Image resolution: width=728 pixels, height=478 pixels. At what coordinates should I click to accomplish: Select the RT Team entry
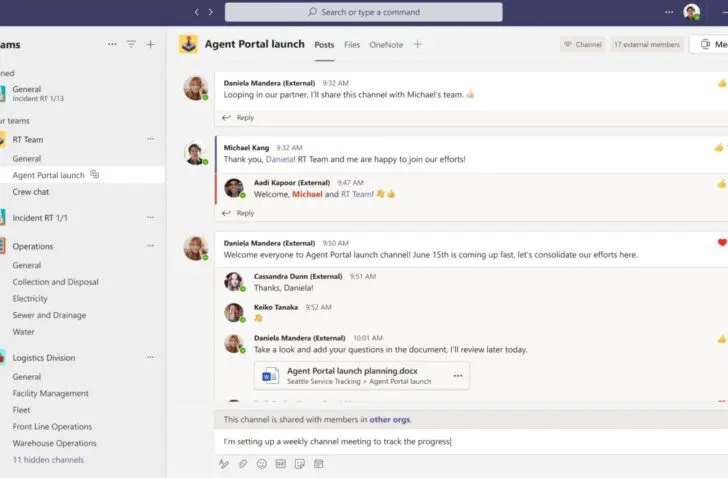point(28,139)
